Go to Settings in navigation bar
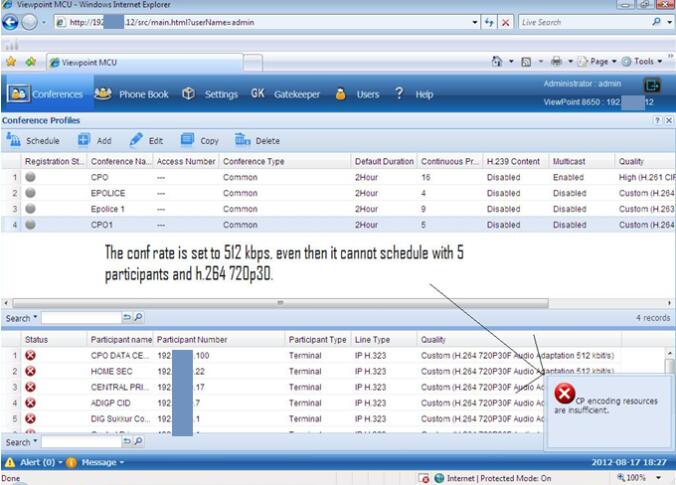This screenshot has height=485, width=676. [210, 94]
